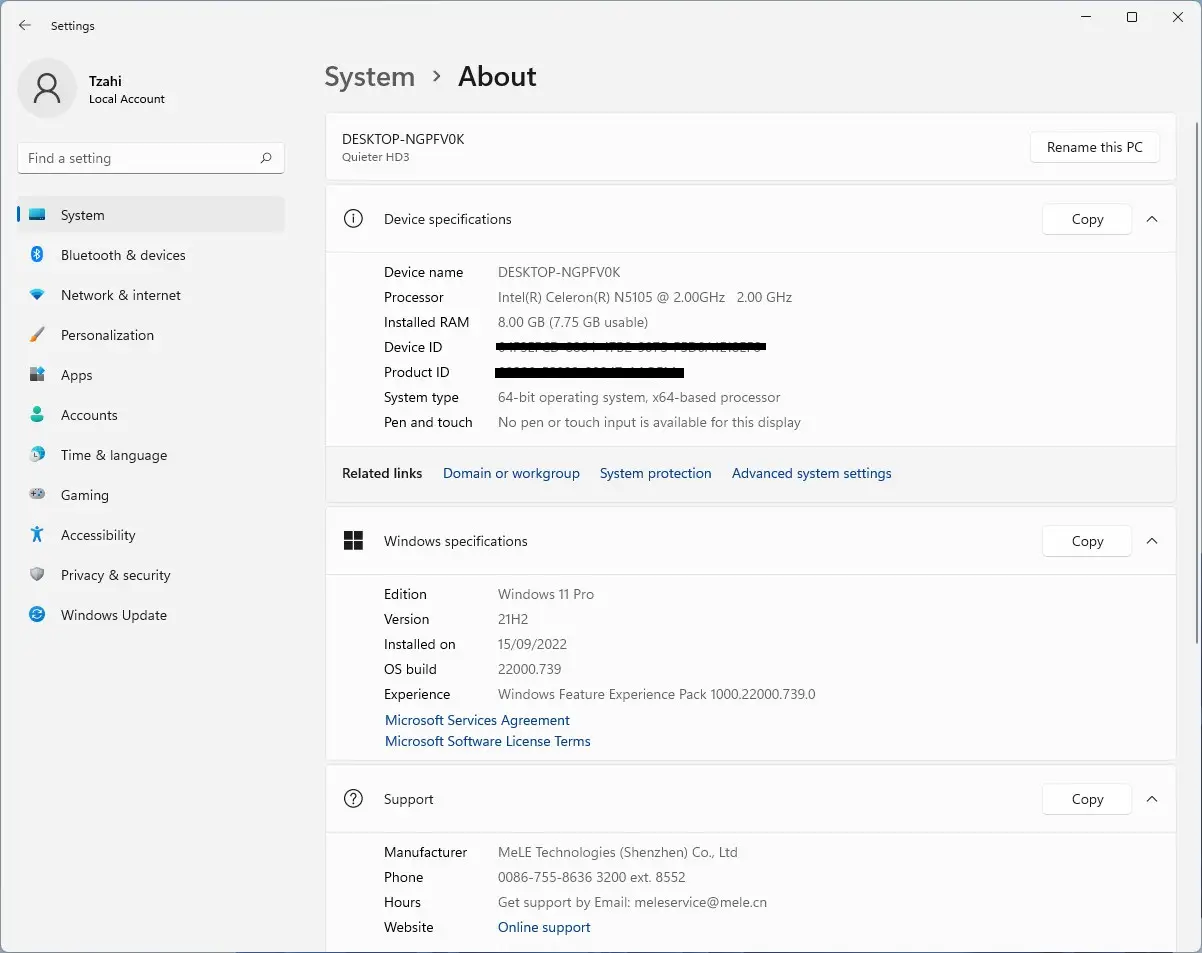1202x953 pixels.
Task: Click System in the breadcrumb header
Action: pos(369,77)
